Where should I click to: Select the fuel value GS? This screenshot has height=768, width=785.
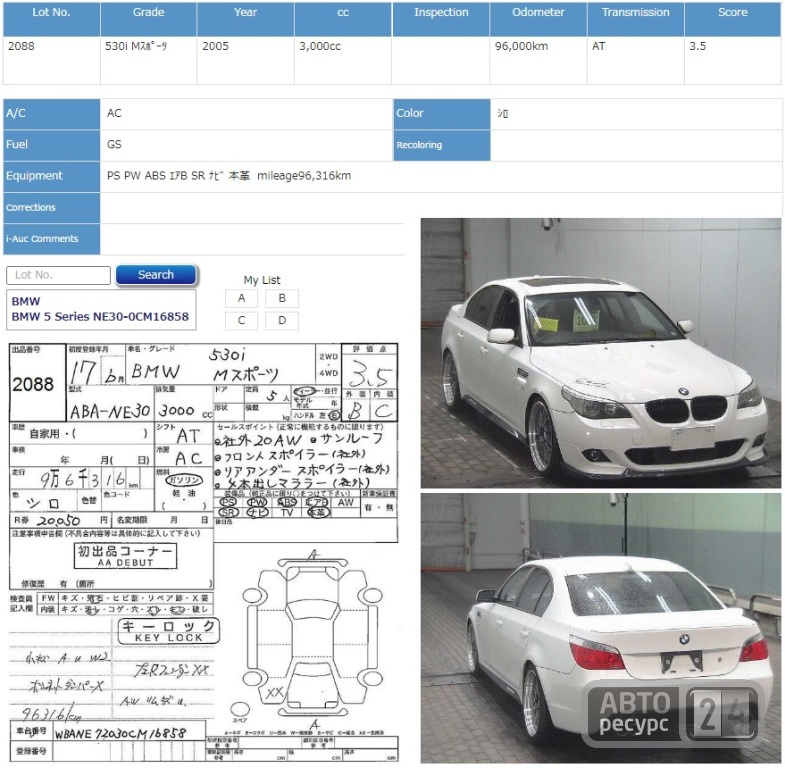(x=114, y=144)
